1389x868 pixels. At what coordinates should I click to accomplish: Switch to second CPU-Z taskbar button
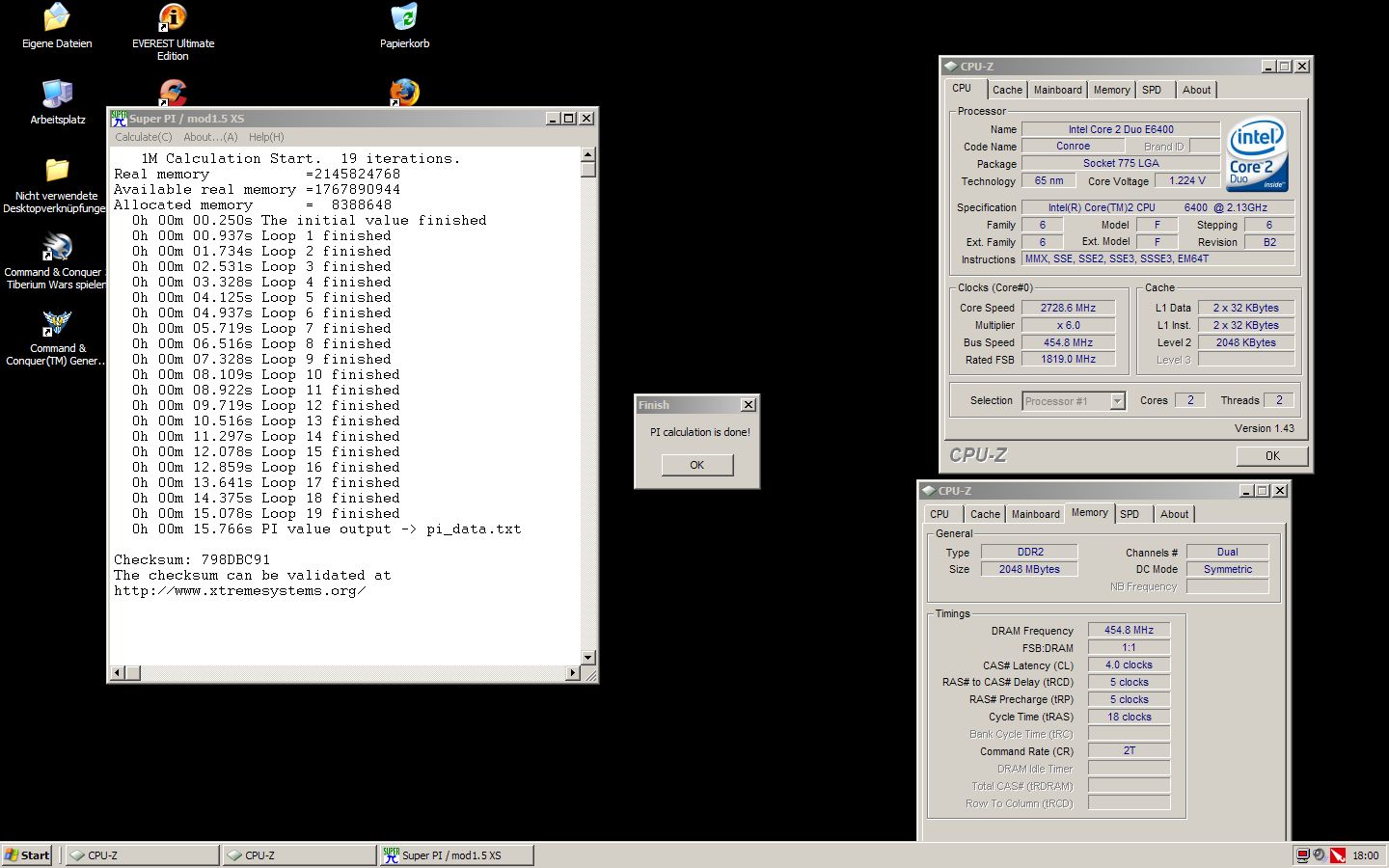point(300,854)
